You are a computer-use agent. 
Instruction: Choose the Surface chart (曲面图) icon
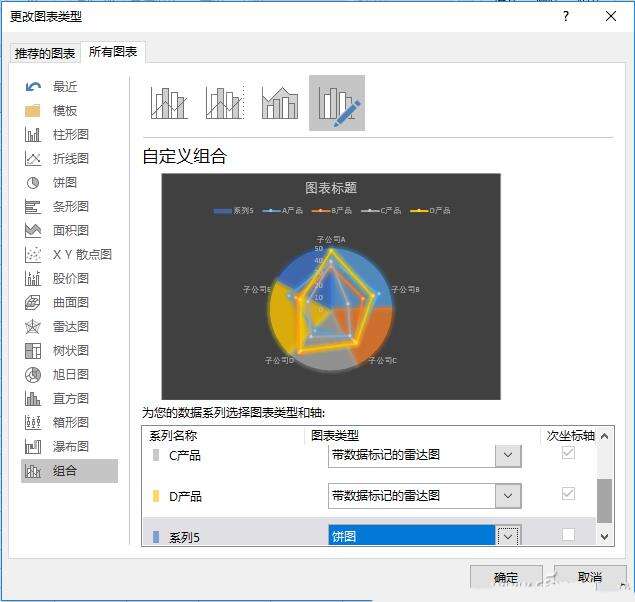tap(33, 302)
